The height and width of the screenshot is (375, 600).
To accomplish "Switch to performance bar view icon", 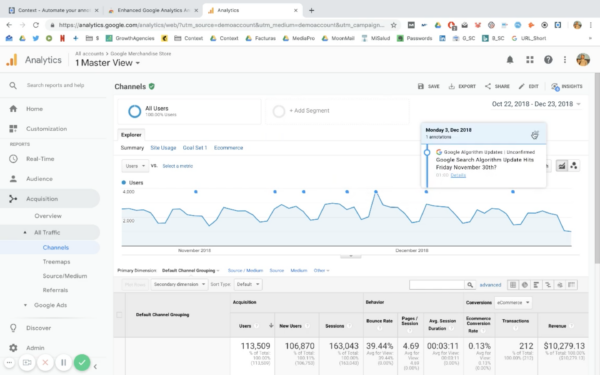I will tap(536, 285).
